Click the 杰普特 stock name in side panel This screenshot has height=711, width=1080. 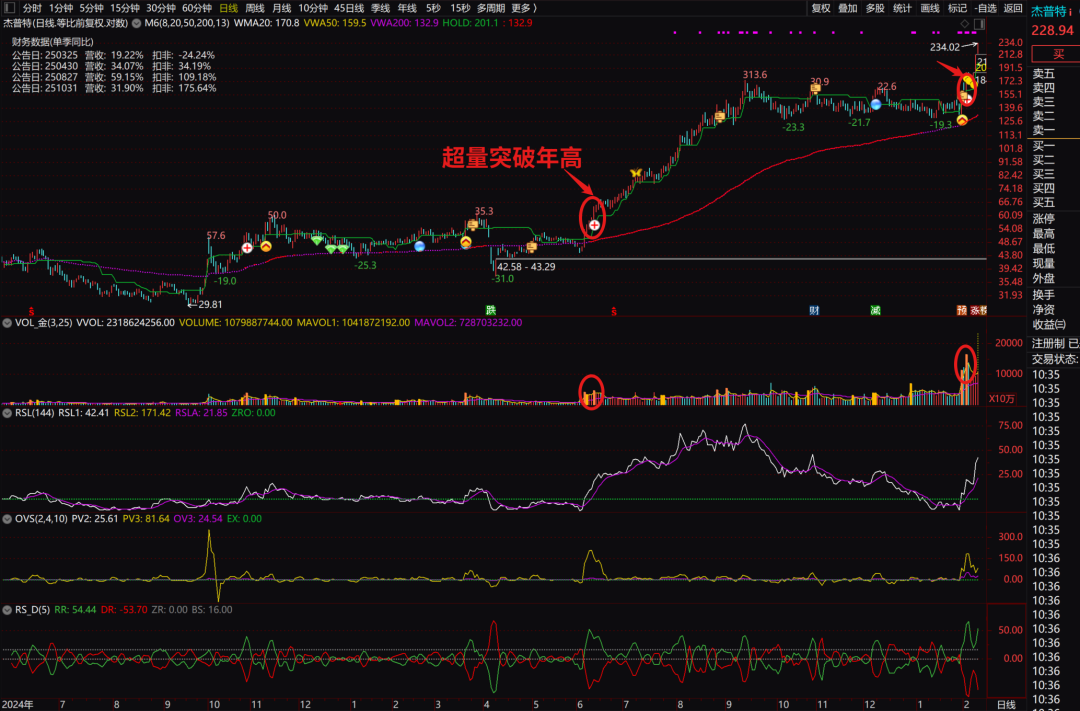[x=1048, y=11]
